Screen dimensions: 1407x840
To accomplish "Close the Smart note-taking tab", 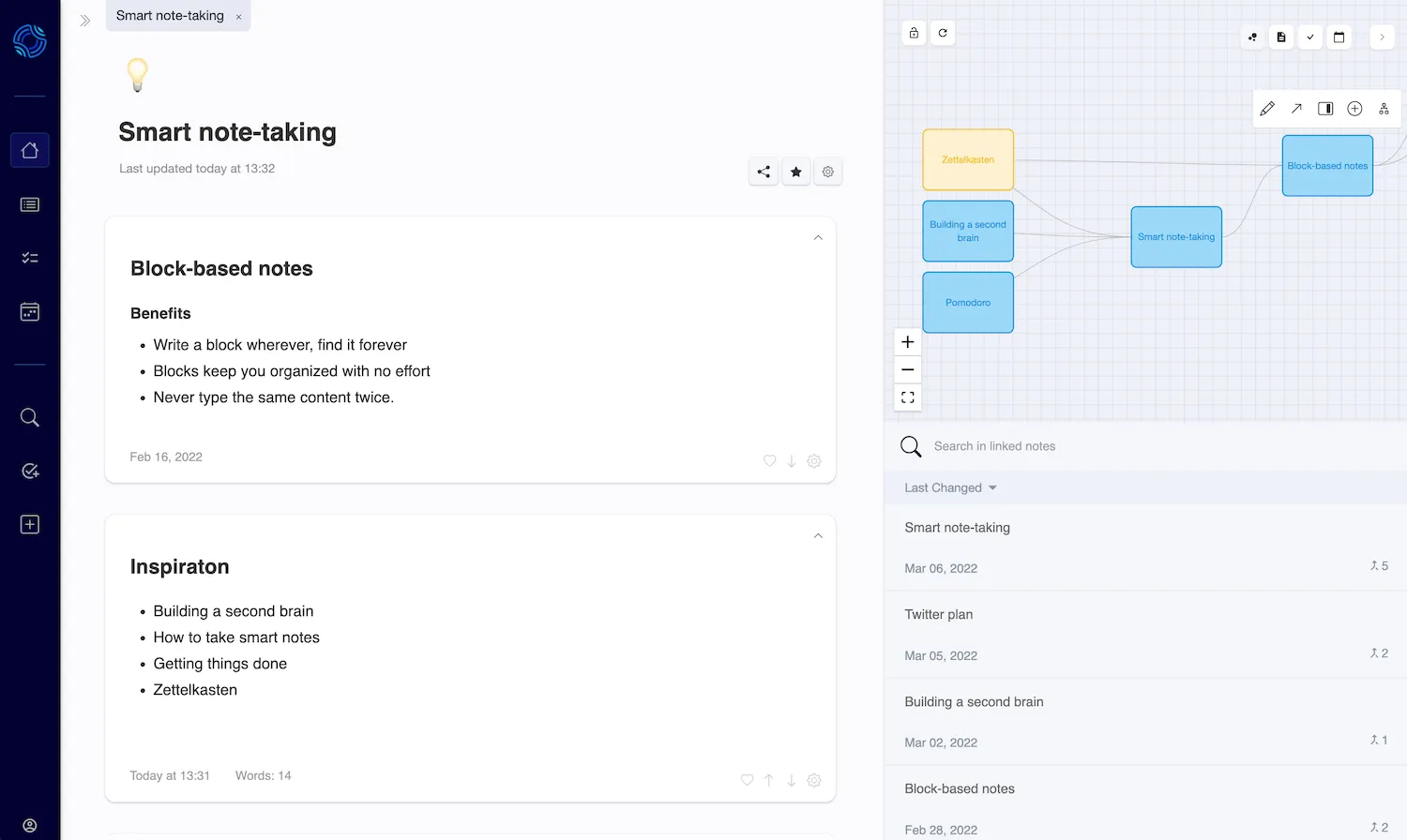I will (239, 16).
